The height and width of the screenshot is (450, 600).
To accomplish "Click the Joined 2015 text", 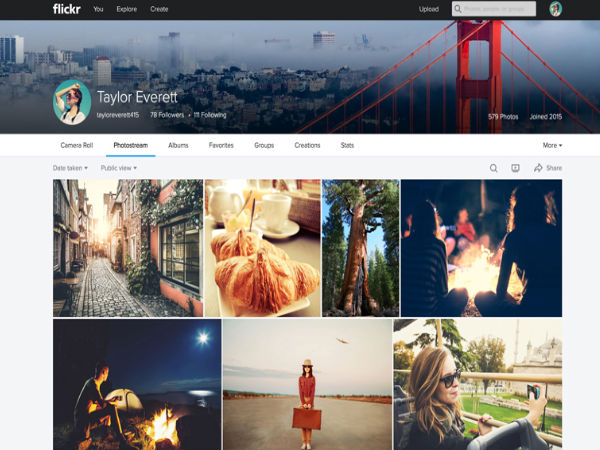I will point(546,117).
